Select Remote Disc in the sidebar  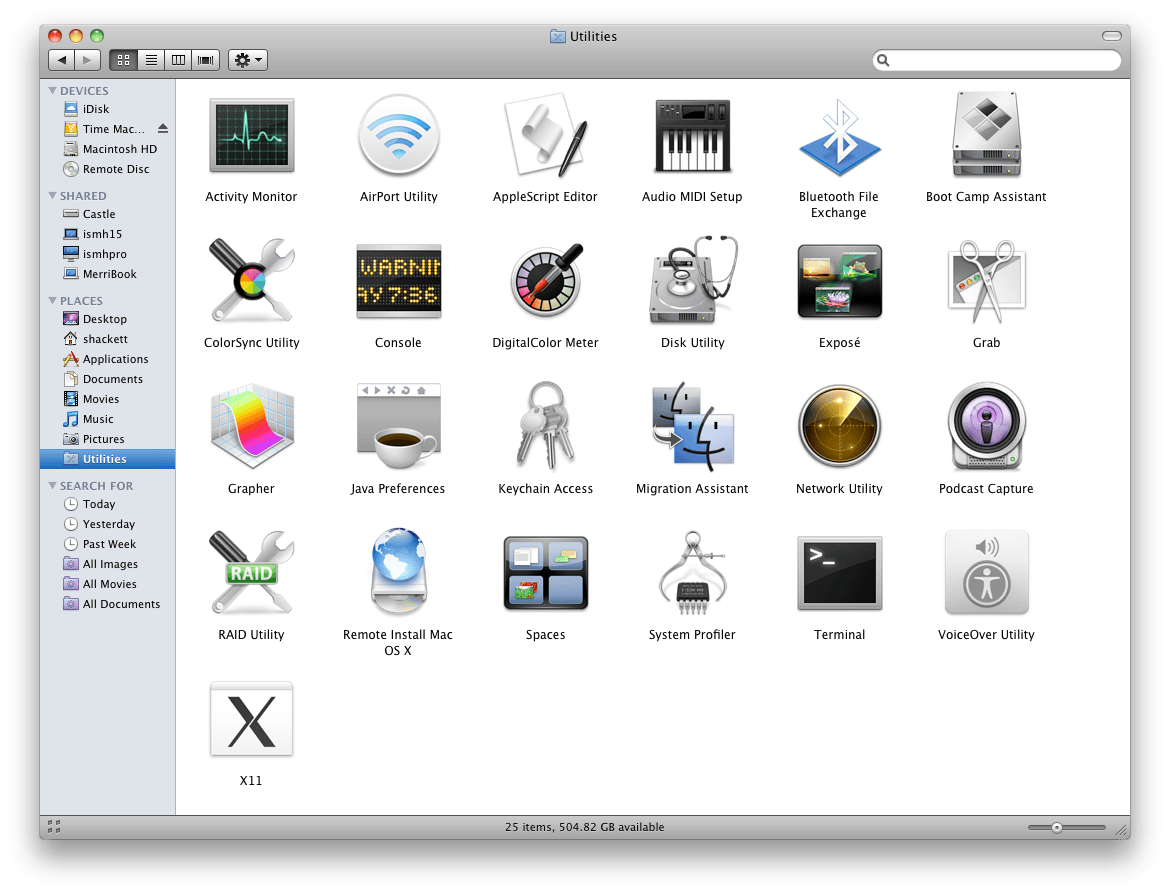click(107, 169)
